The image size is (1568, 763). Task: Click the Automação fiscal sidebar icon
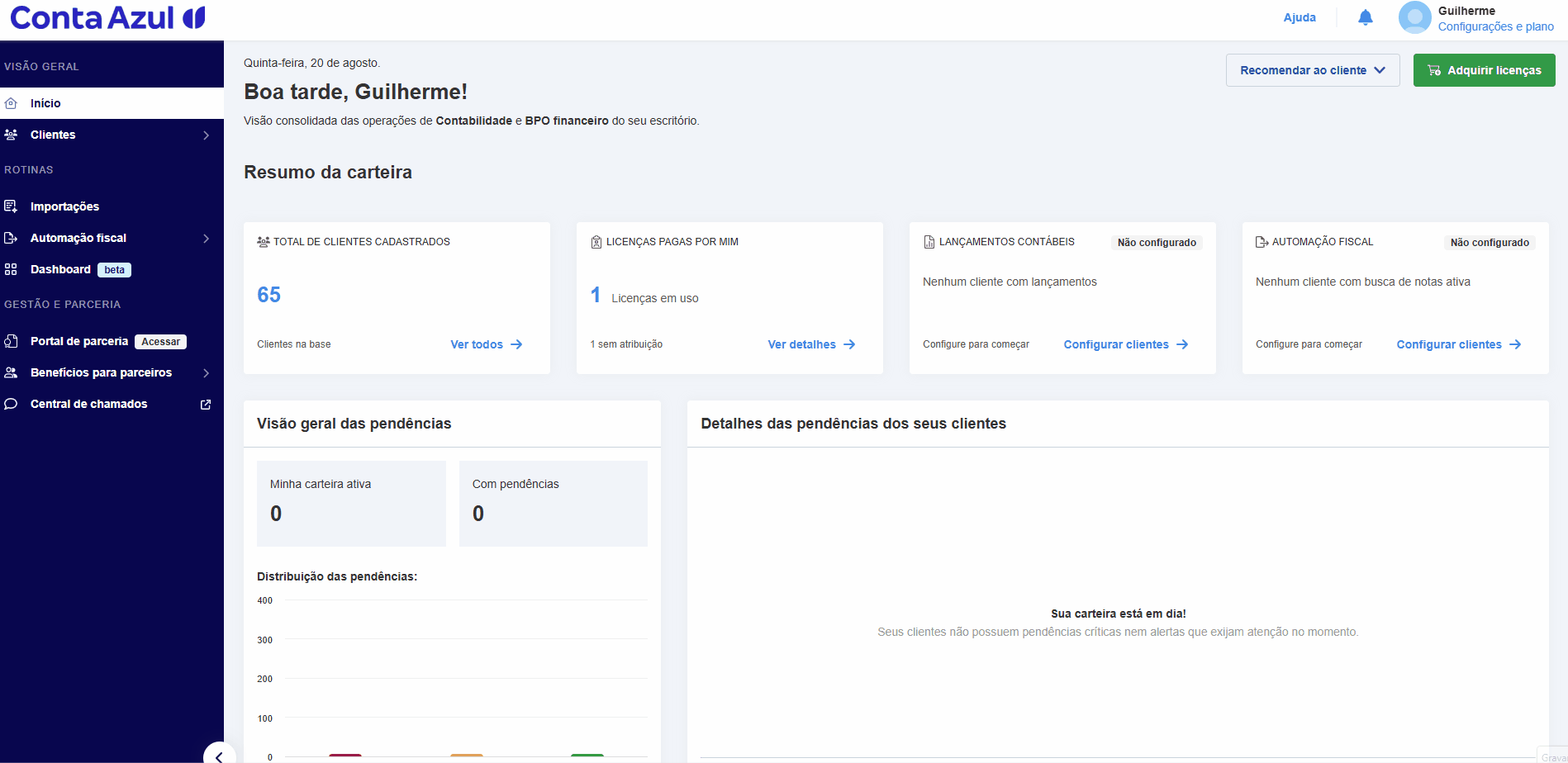click(x=11, y=238)
